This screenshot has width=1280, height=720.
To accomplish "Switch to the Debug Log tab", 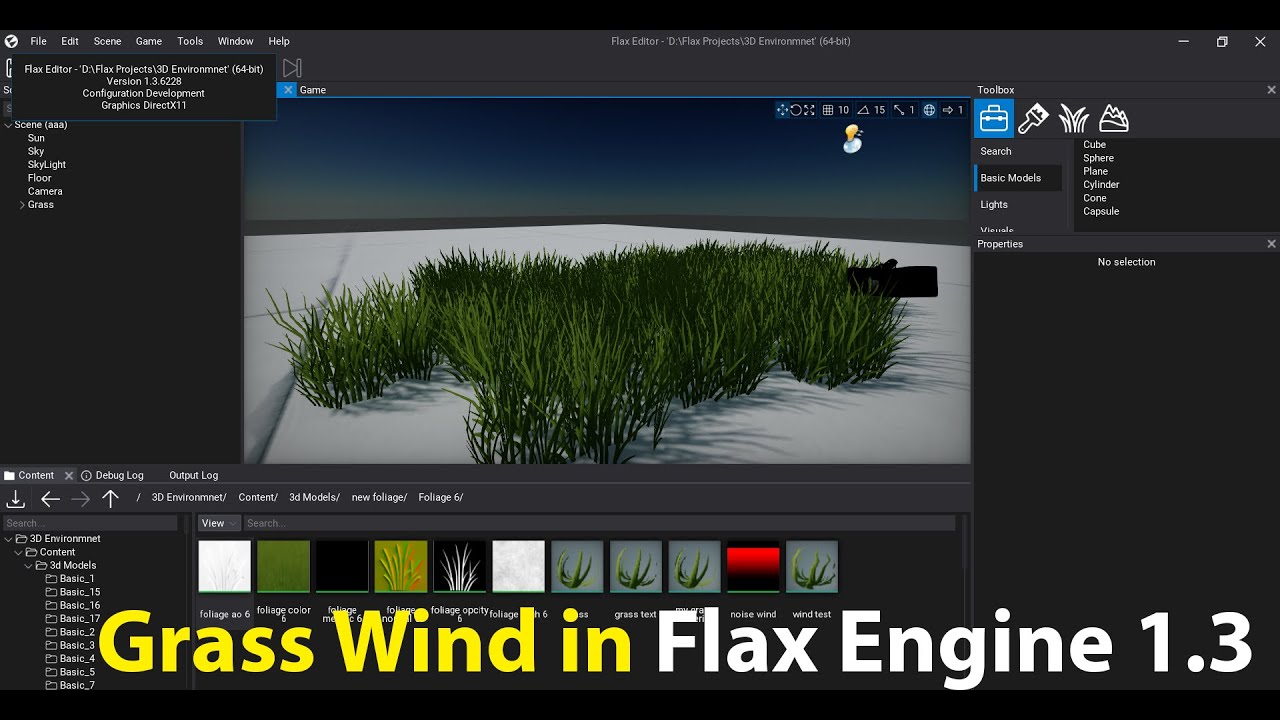I will point(112,475).
